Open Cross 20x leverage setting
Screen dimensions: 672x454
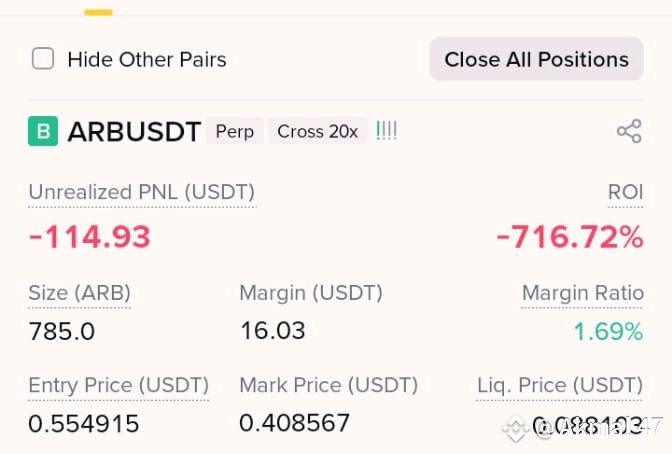pyautogui.click(x=318, y=131)
